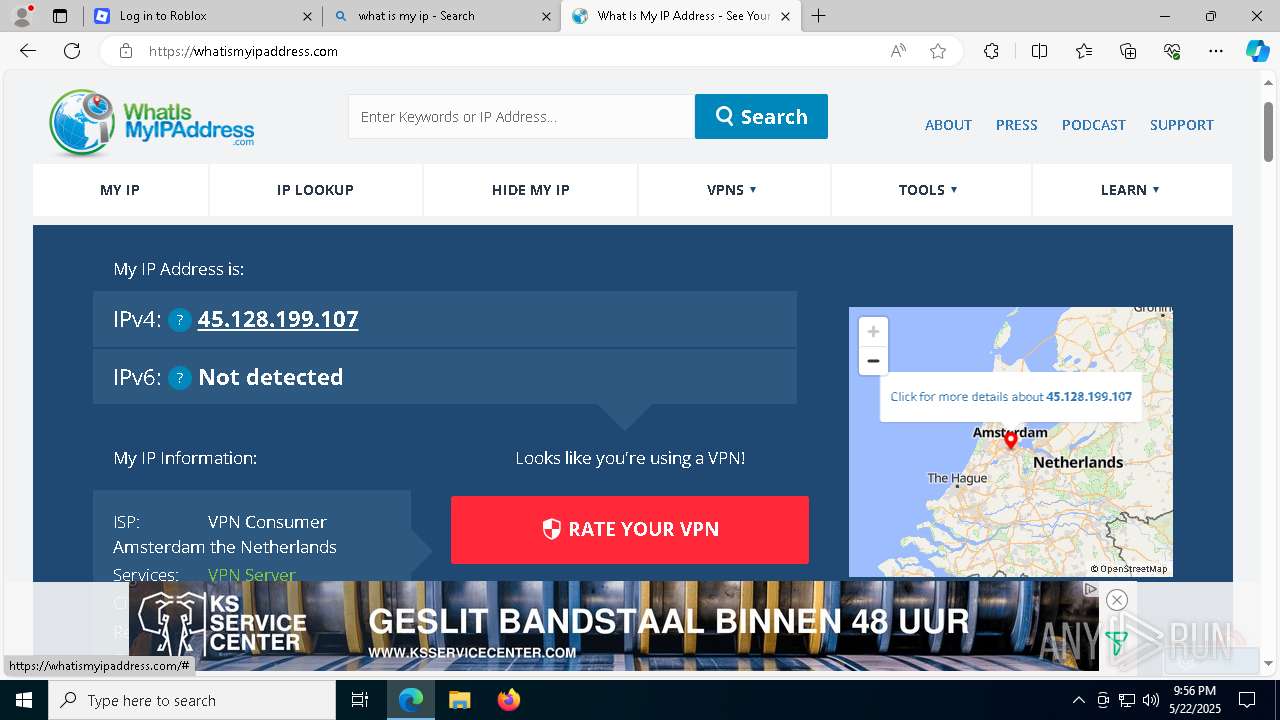
Task: Open Collections icon in toolbar
Action: click(1128, 51)
